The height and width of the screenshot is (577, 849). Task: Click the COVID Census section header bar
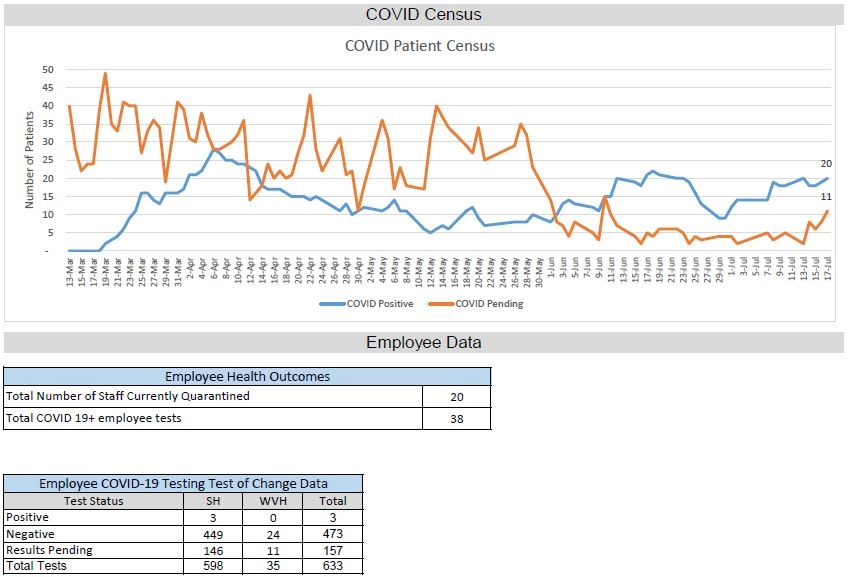click(424, 14)
